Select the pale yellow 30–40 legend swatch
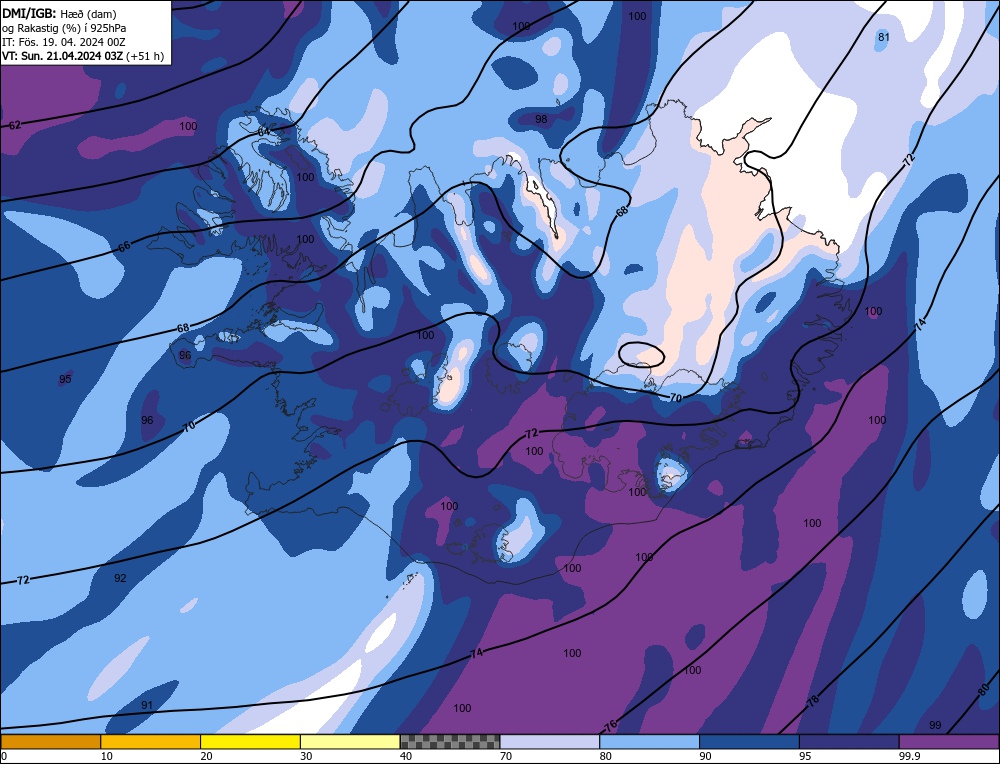The image size is (1000, 764). [350, 742]
